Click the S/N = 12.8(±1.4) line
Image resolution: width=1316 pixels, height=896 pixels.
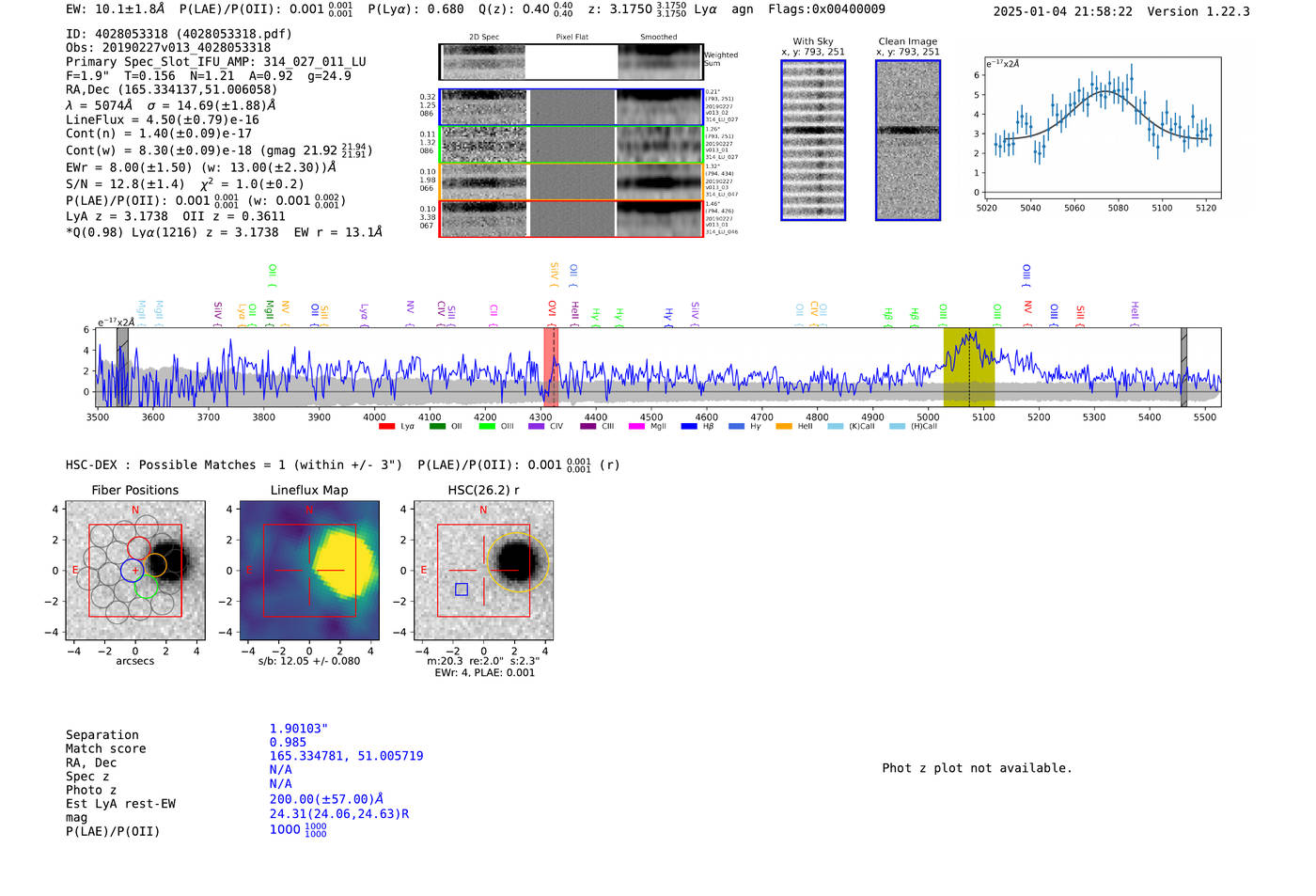pos(185,183)
